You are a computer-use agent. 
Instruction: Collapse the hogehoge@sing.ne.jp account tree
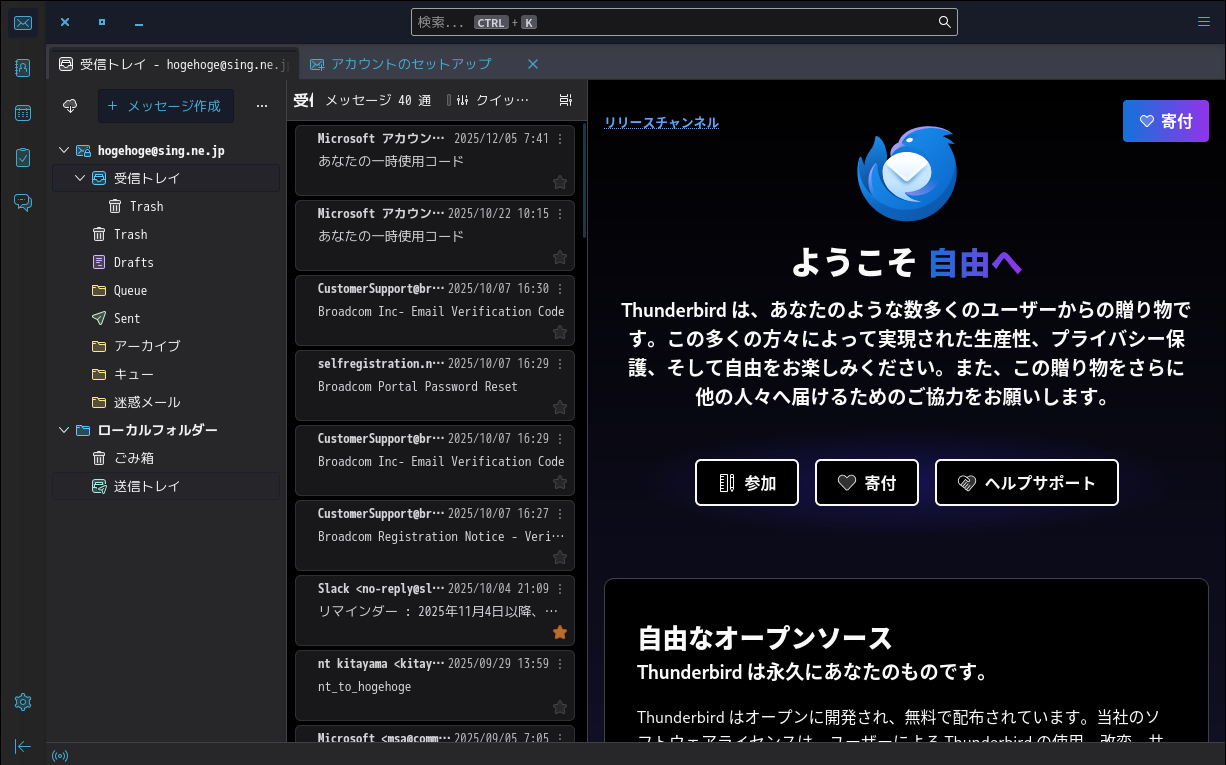pos(66,150)
